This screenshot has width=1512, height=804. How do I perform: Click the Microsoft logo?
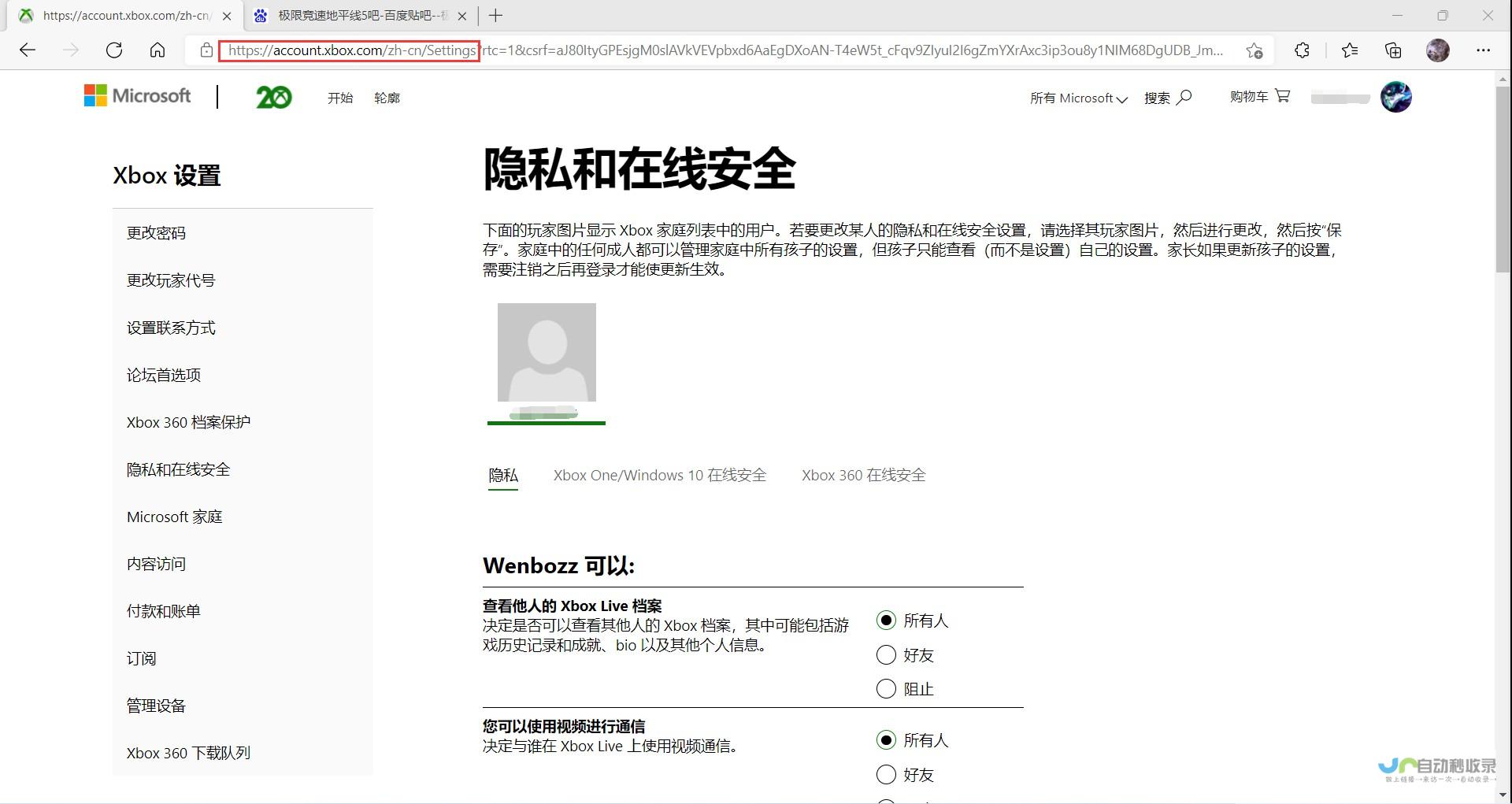tap(138, 96)
